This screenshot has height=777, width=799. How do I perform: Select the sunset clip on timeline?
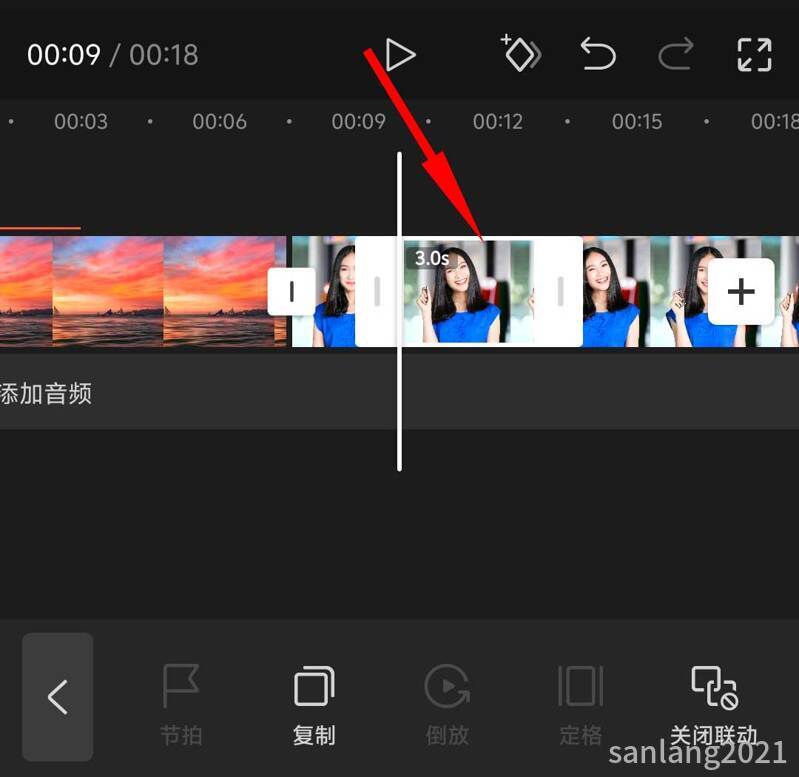(143, 291)
